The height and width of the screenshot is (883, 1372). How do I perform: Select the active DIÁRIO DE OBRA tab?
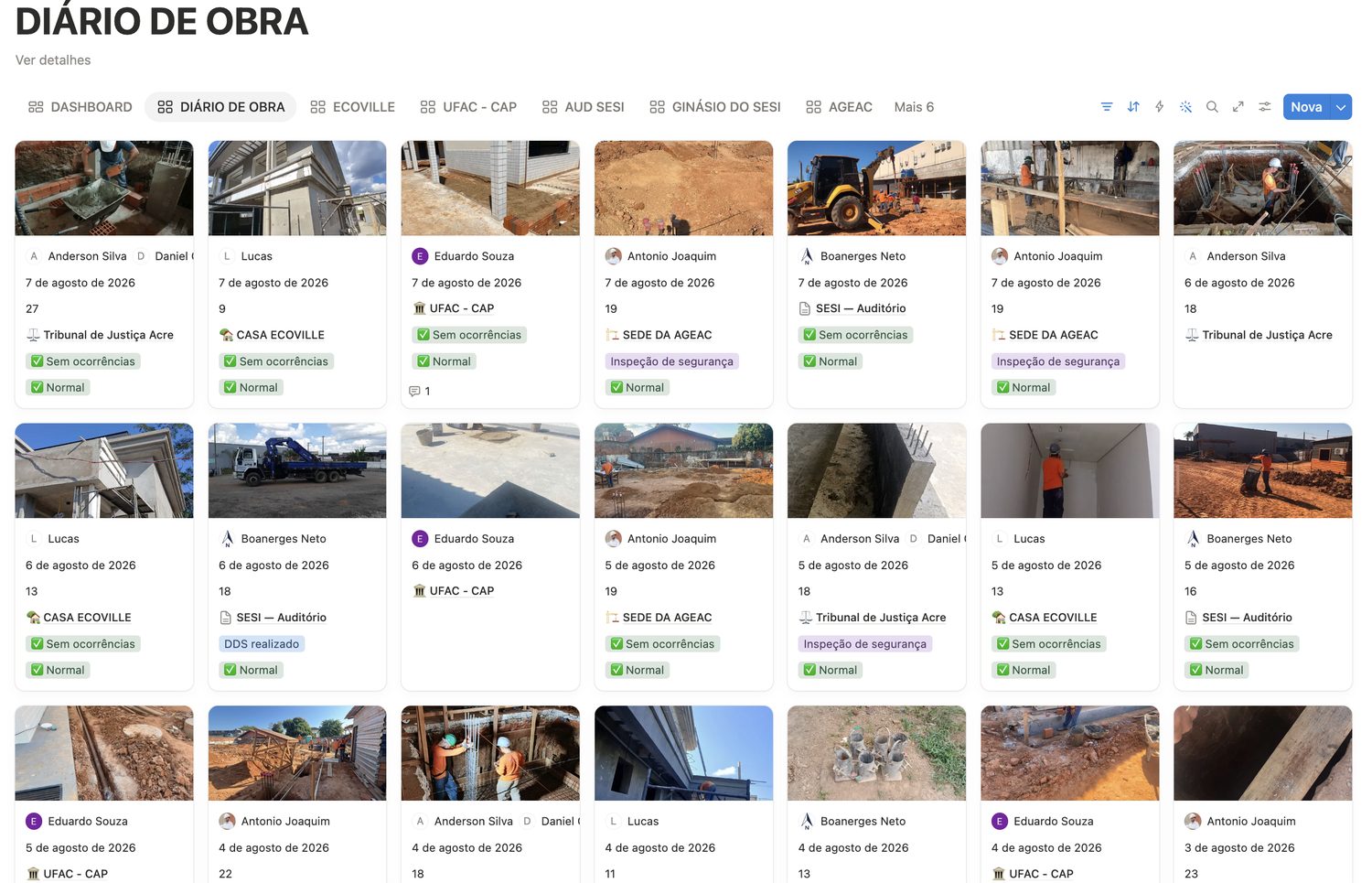(x=220, y=107)
